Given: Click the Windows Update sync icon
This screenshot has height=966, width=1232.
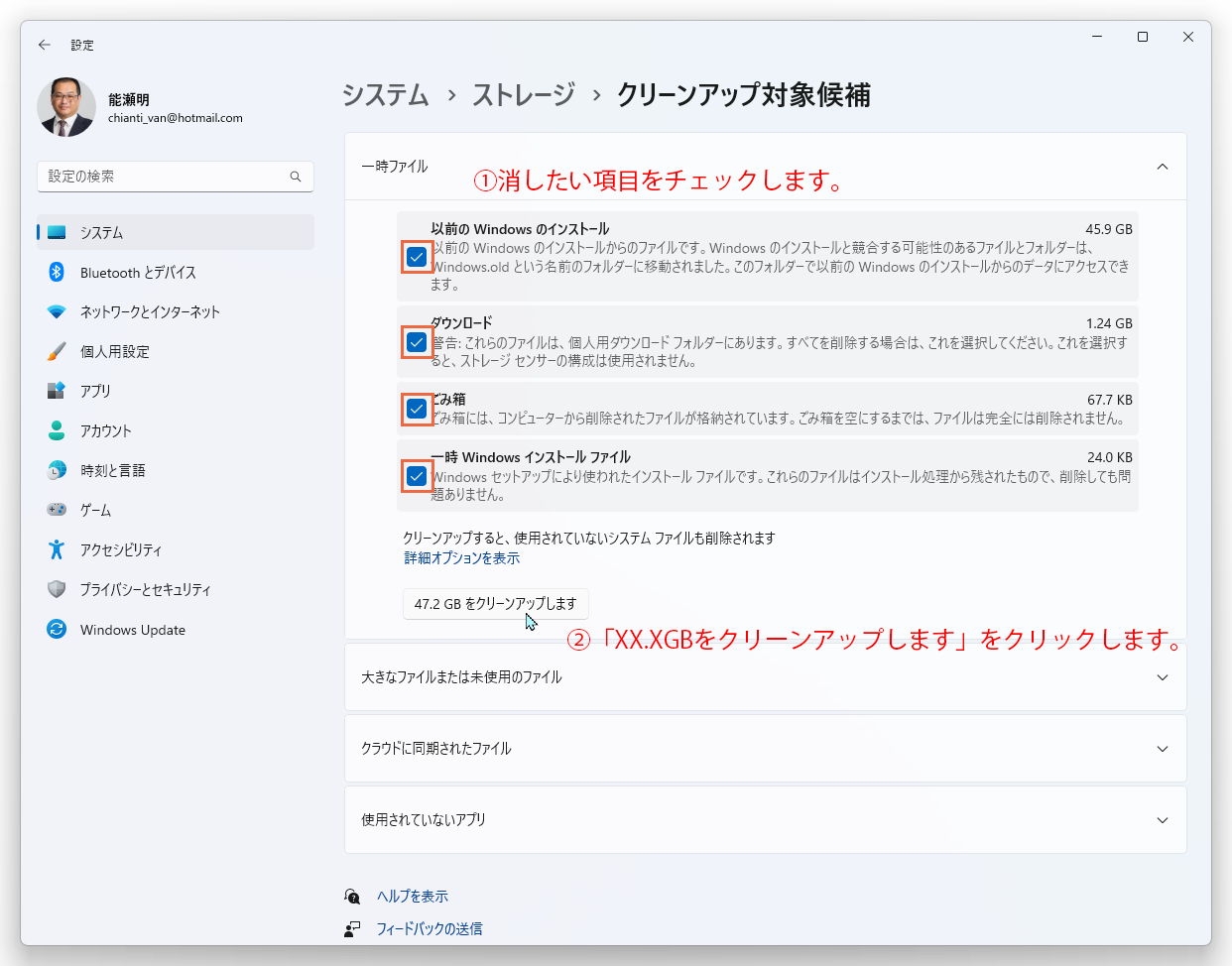Looking at the screenshot, I should pos(57,629).
